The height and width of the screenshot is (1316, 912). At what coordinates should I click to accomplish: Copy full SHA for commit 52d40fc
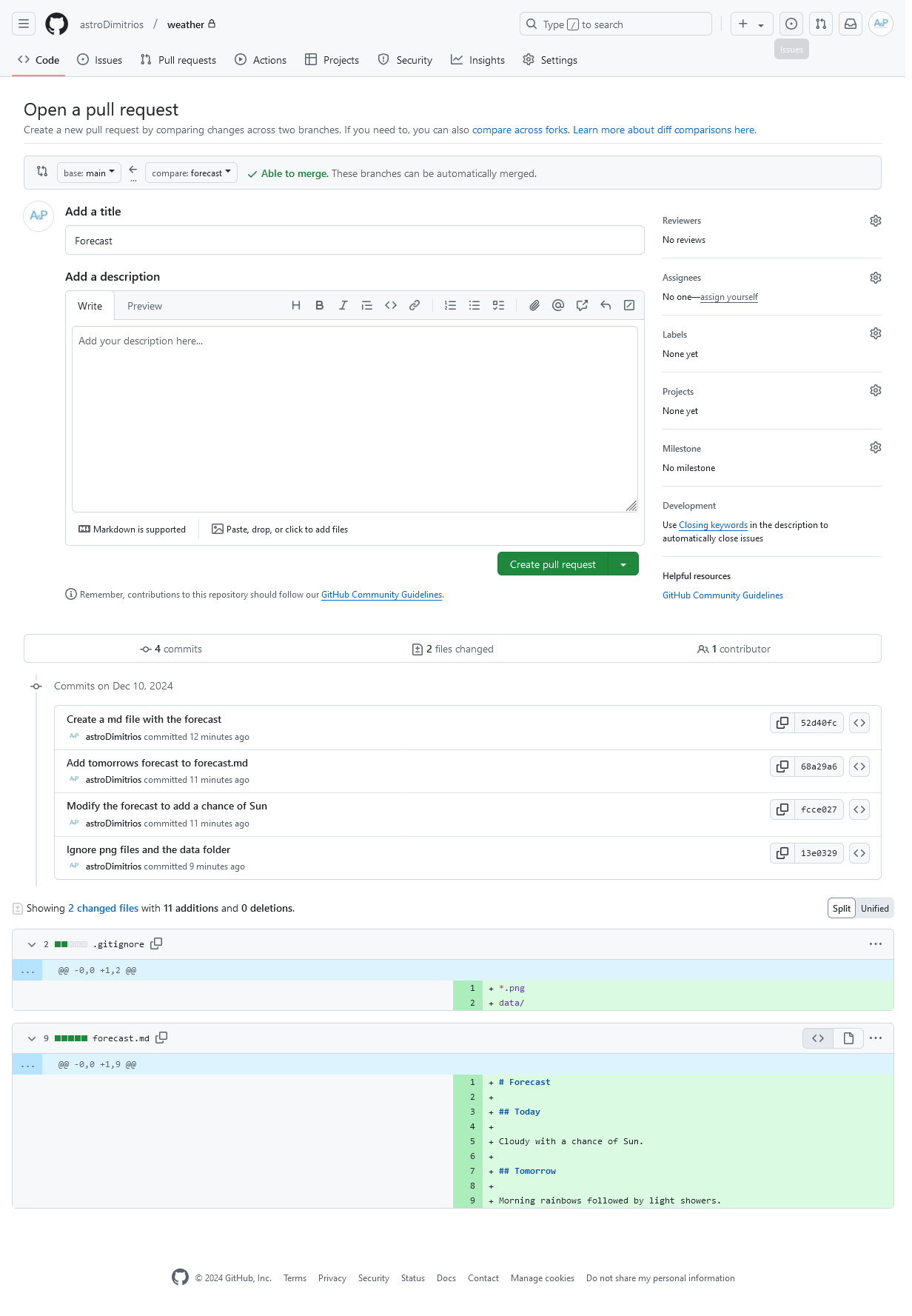(782, 723)
